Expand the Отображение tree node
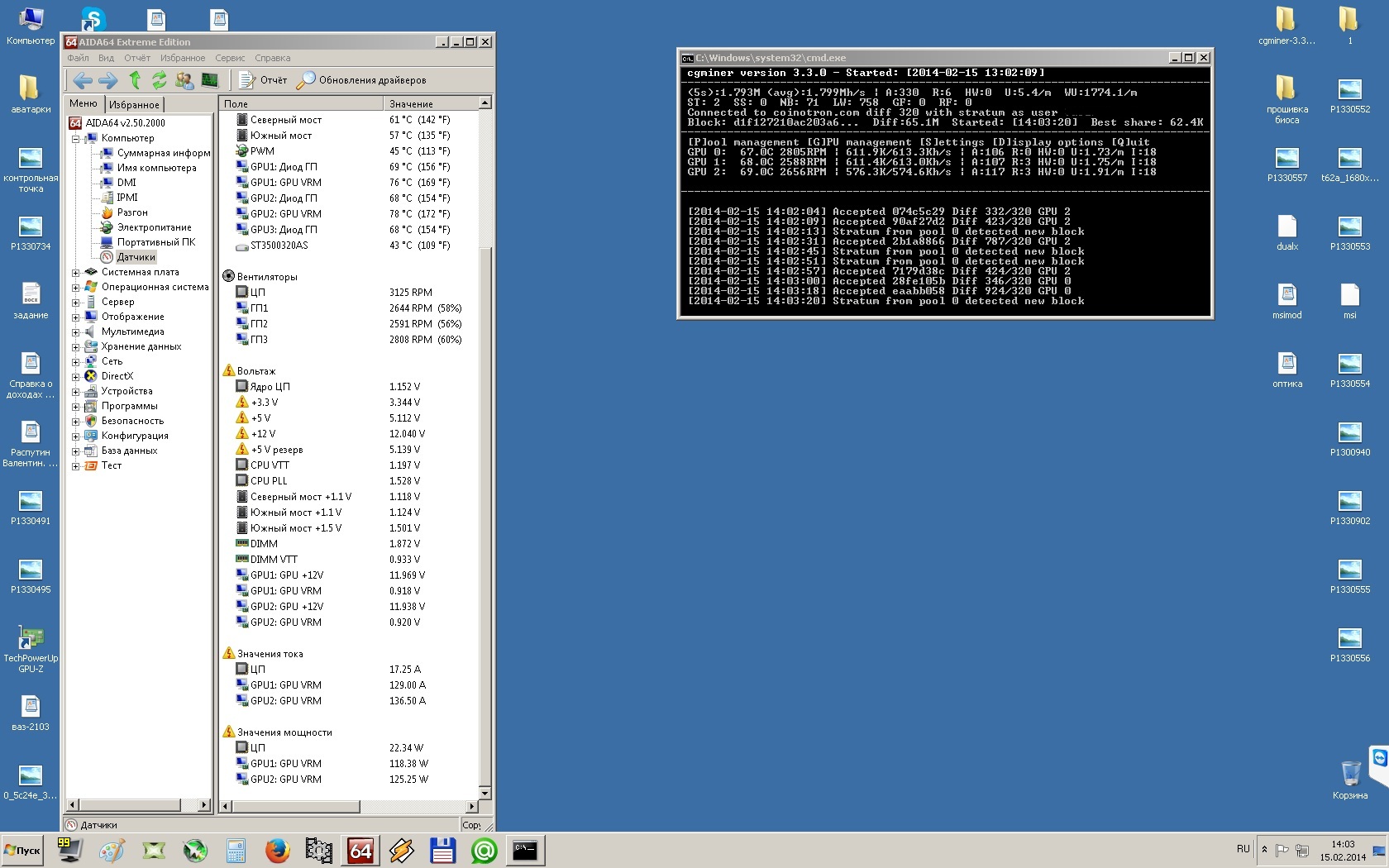 tap(76, 317)
